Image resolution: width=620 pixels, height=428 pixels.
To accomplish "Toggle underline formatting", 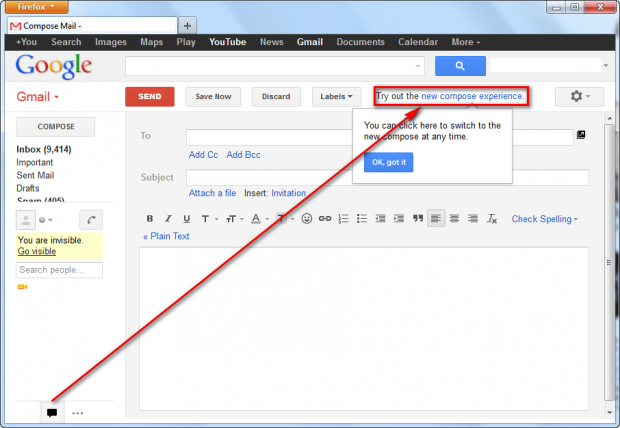I will click(187, 218).
